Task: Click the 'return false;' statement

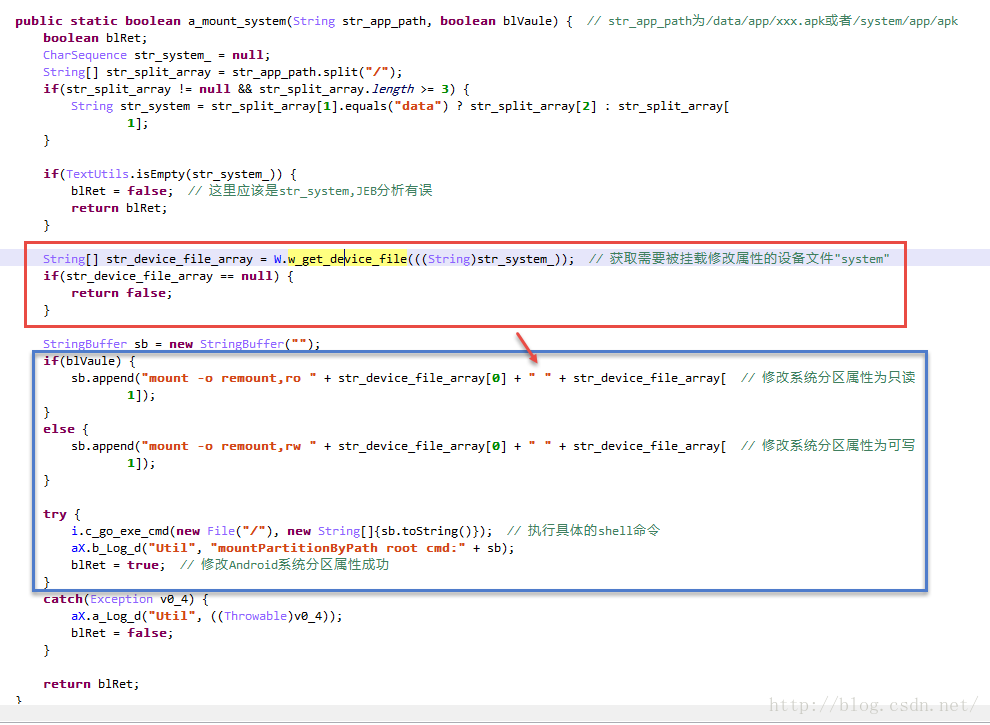Action: pos(121,293)
